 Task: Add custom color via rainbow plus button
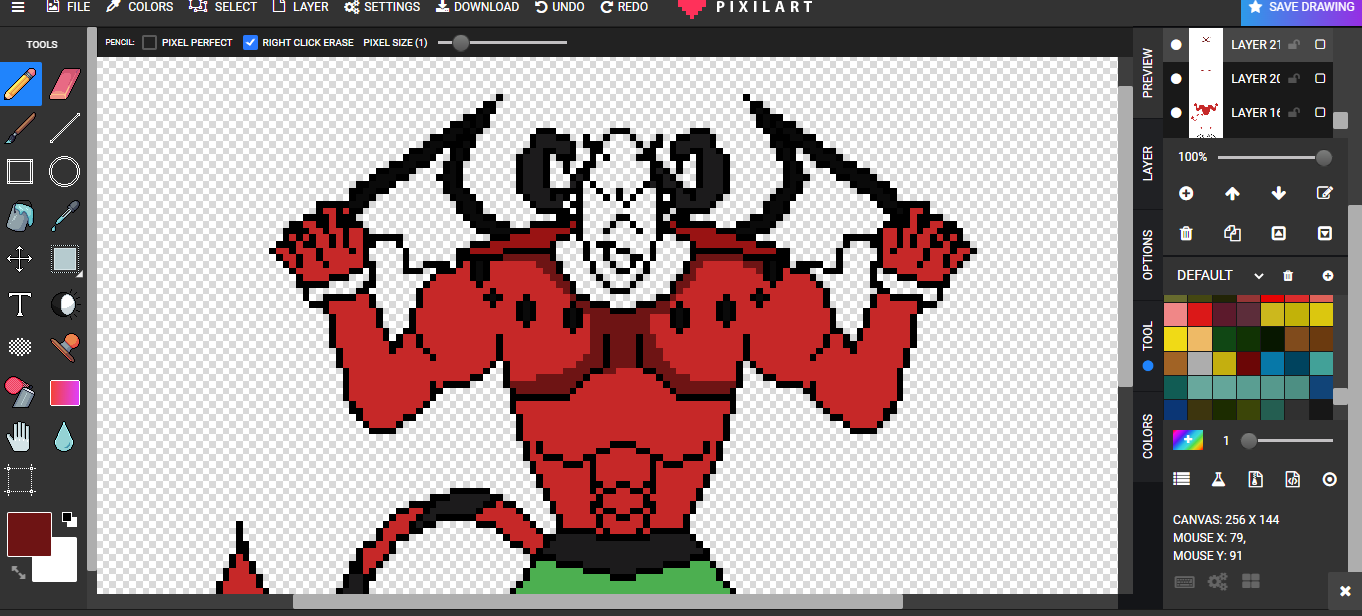click(x=1188, y=440)
